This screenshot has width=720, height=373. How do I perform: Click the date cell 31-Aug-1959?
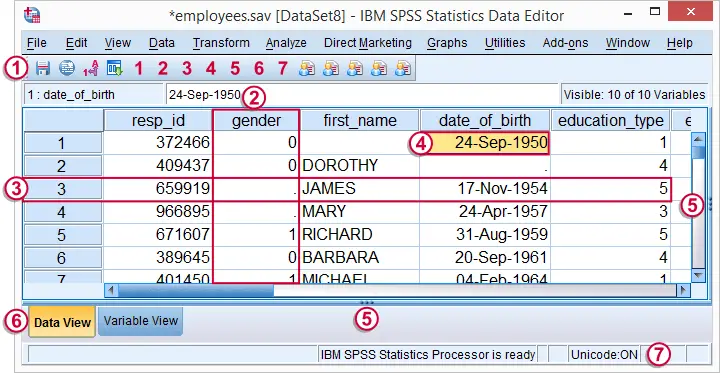click(485, 235)
